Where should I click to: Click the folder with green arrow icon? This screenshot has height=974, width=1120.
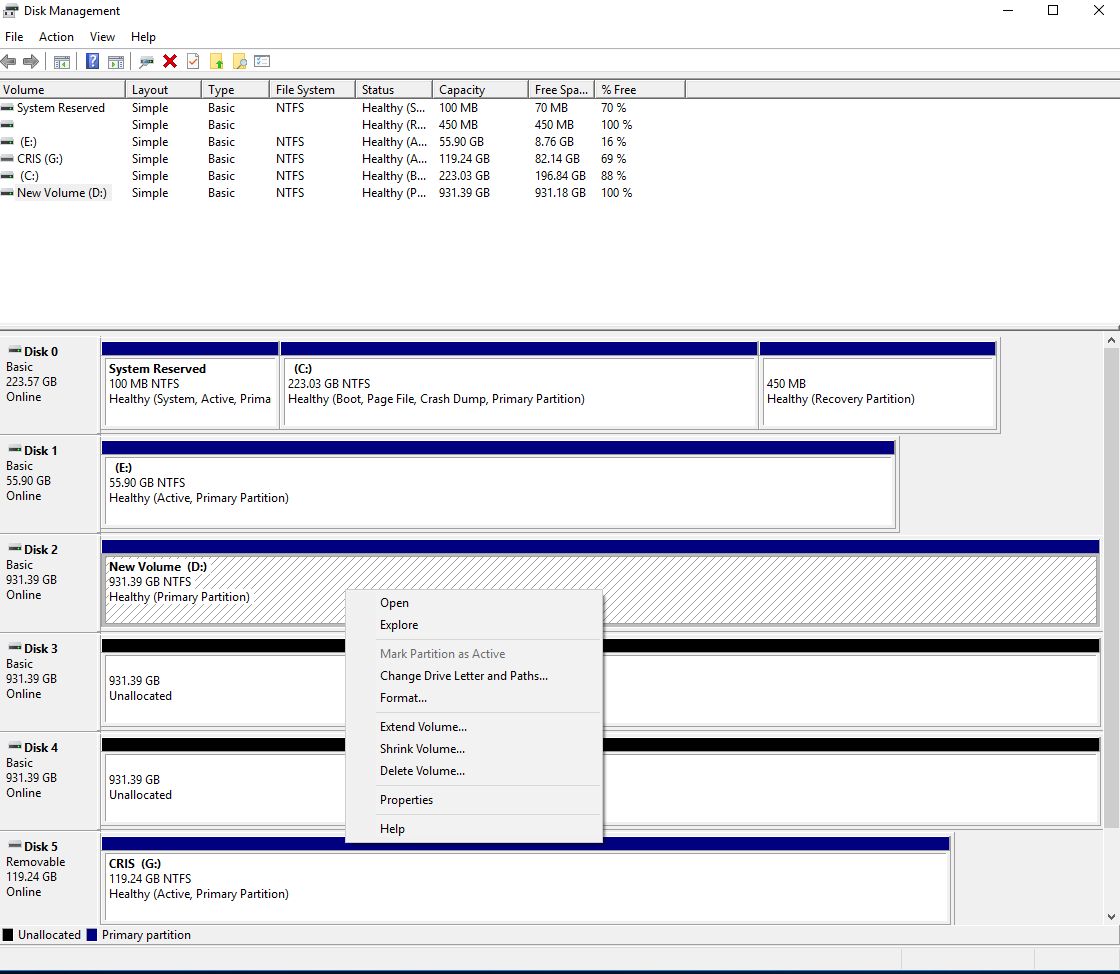[217, 61]
